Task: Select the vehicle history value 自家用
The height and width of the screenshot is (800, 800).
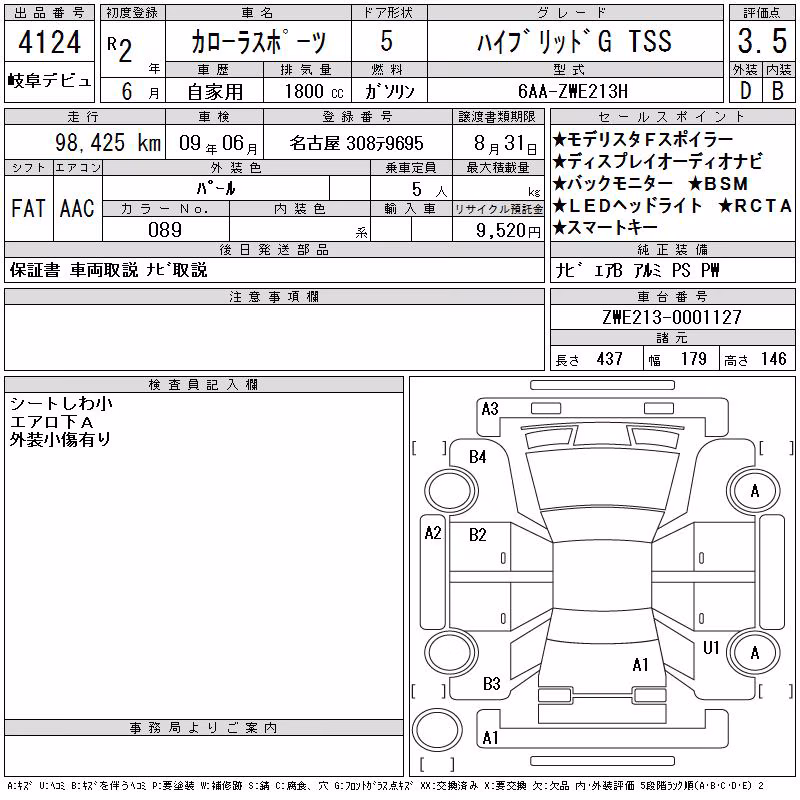Action: pyautogui.click(x=215, y=92)
